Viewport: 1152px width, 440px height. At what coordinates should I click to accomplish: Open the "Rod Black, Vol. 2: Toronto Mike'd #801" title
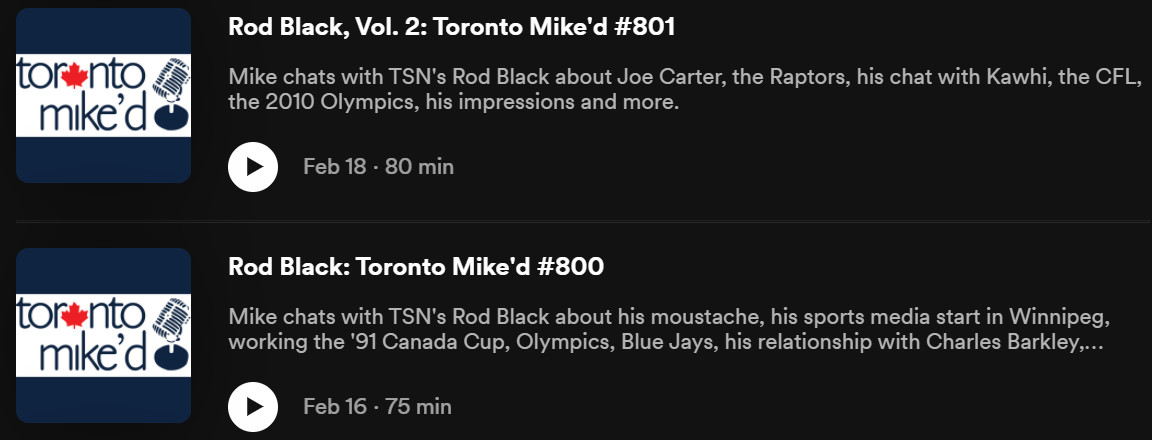pyautogui.click(x=452, y=27)
